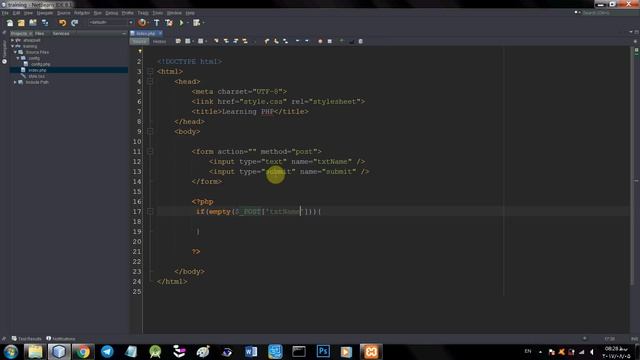Screen dimensions: 640x360
Task: Click the Clean and Build icon
Action: [x=169, y=23]
